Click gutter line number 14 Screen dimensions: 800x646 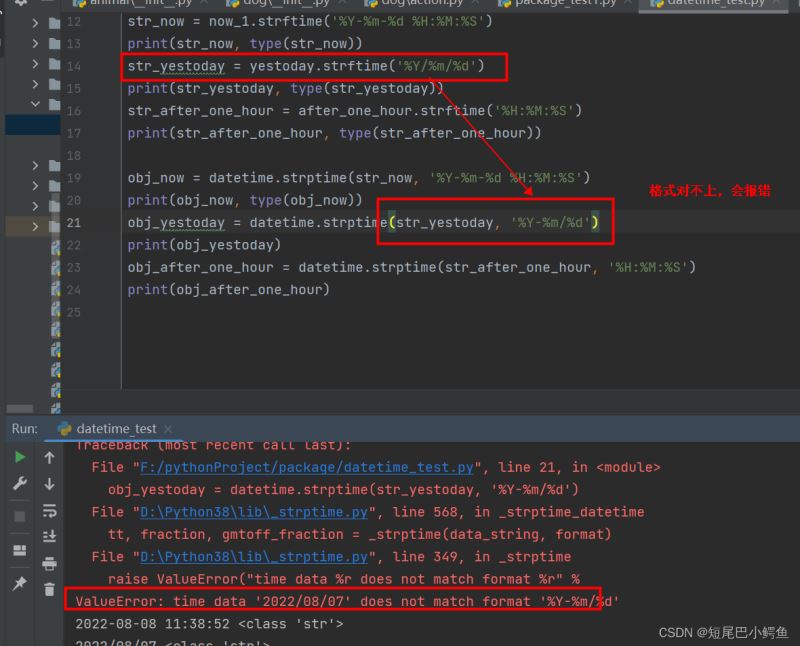point(74,66)
